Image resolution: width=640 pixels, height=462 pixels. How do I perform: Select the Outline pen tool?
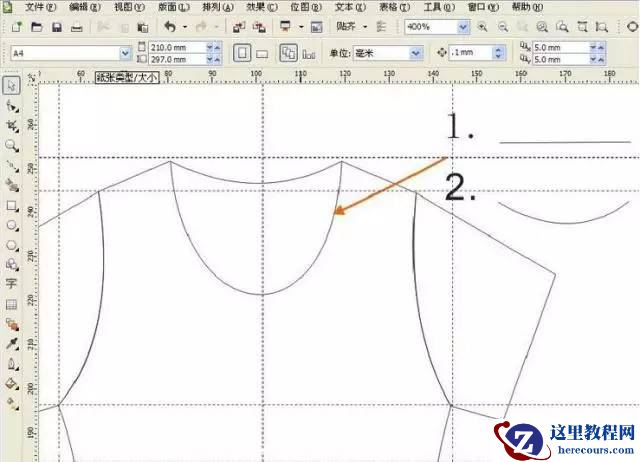point(12,364)
